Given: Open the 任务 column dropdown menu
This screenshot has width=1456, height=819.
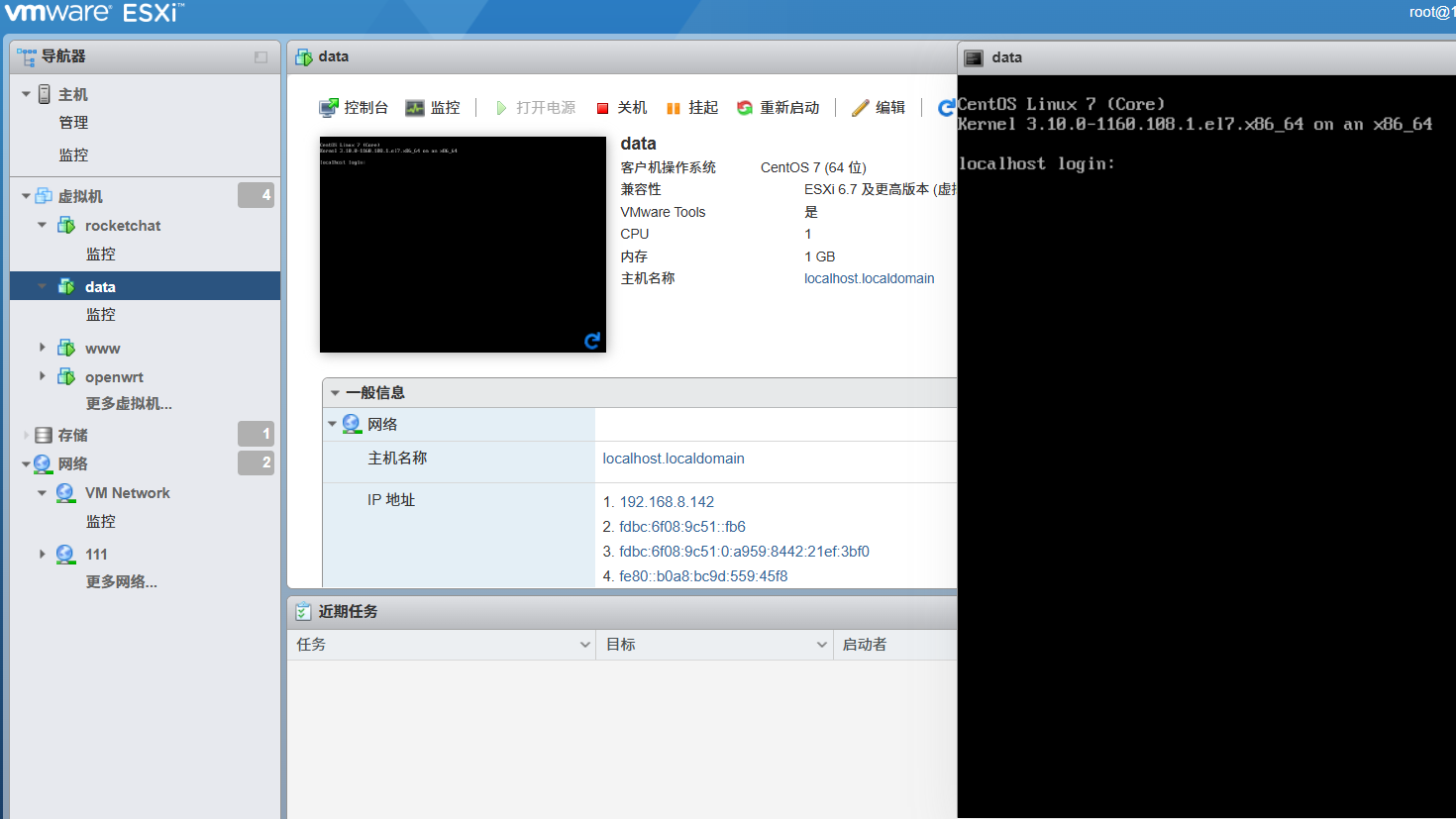Looking at the screenshot, I should (584, 645).
